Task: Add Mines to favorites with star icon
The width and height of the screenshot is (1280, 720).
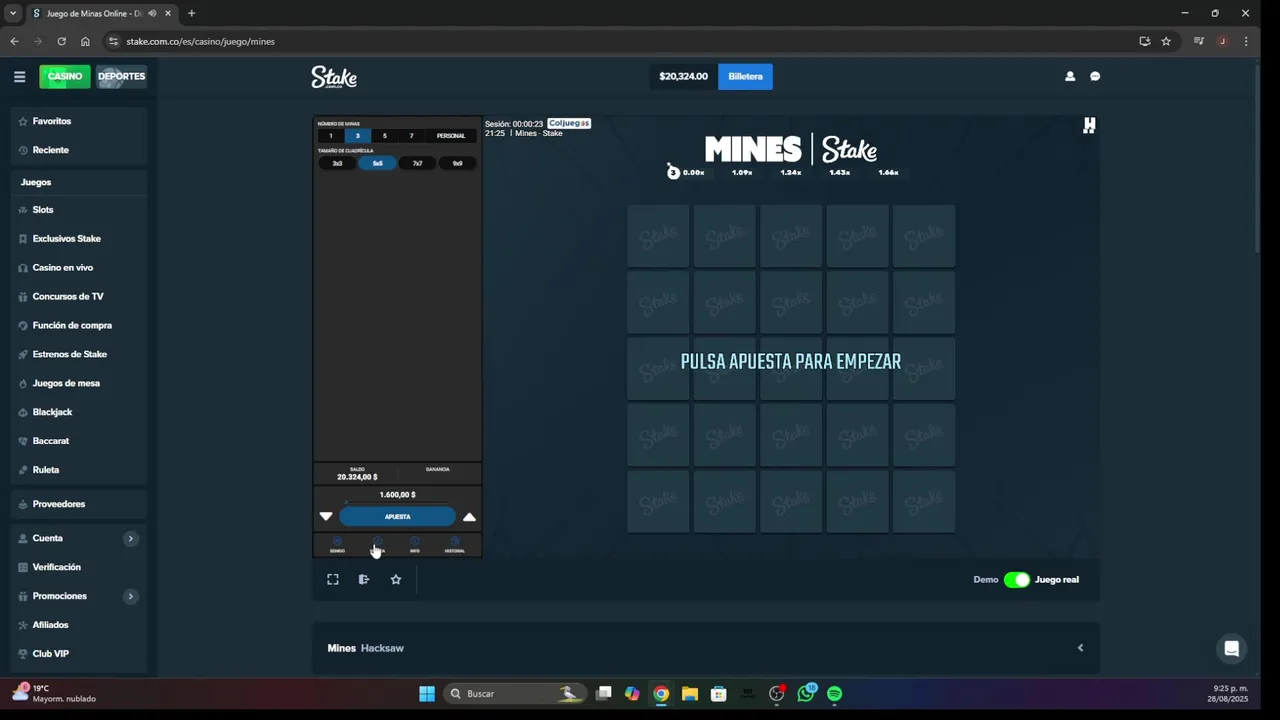Action: pos(396,579)
